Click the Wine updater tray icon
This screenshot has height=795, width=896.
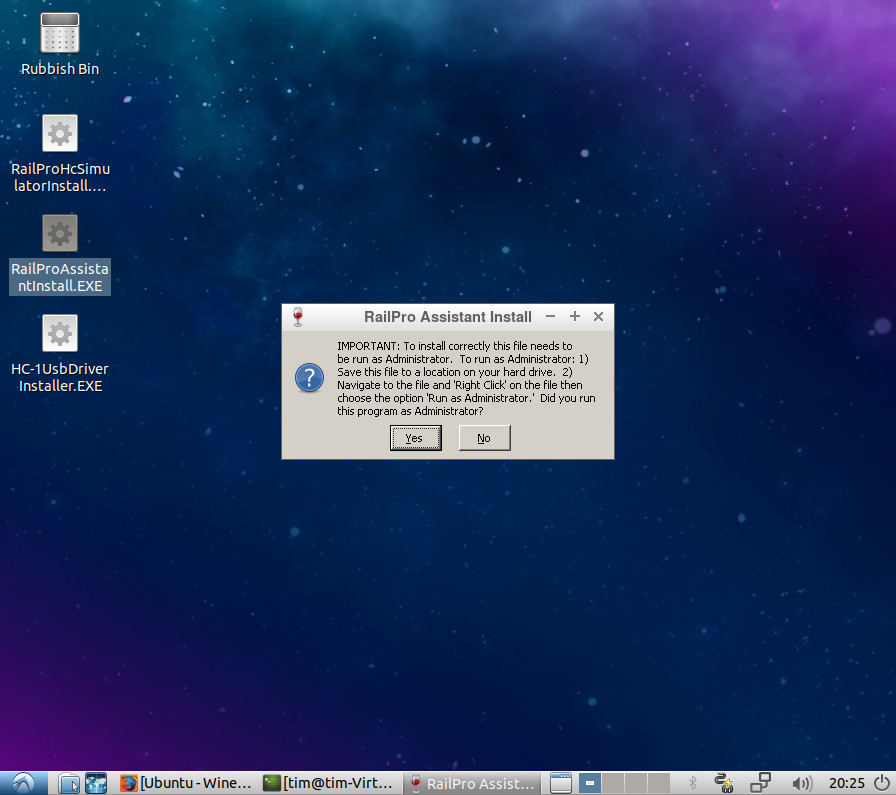tap(723, 783)
